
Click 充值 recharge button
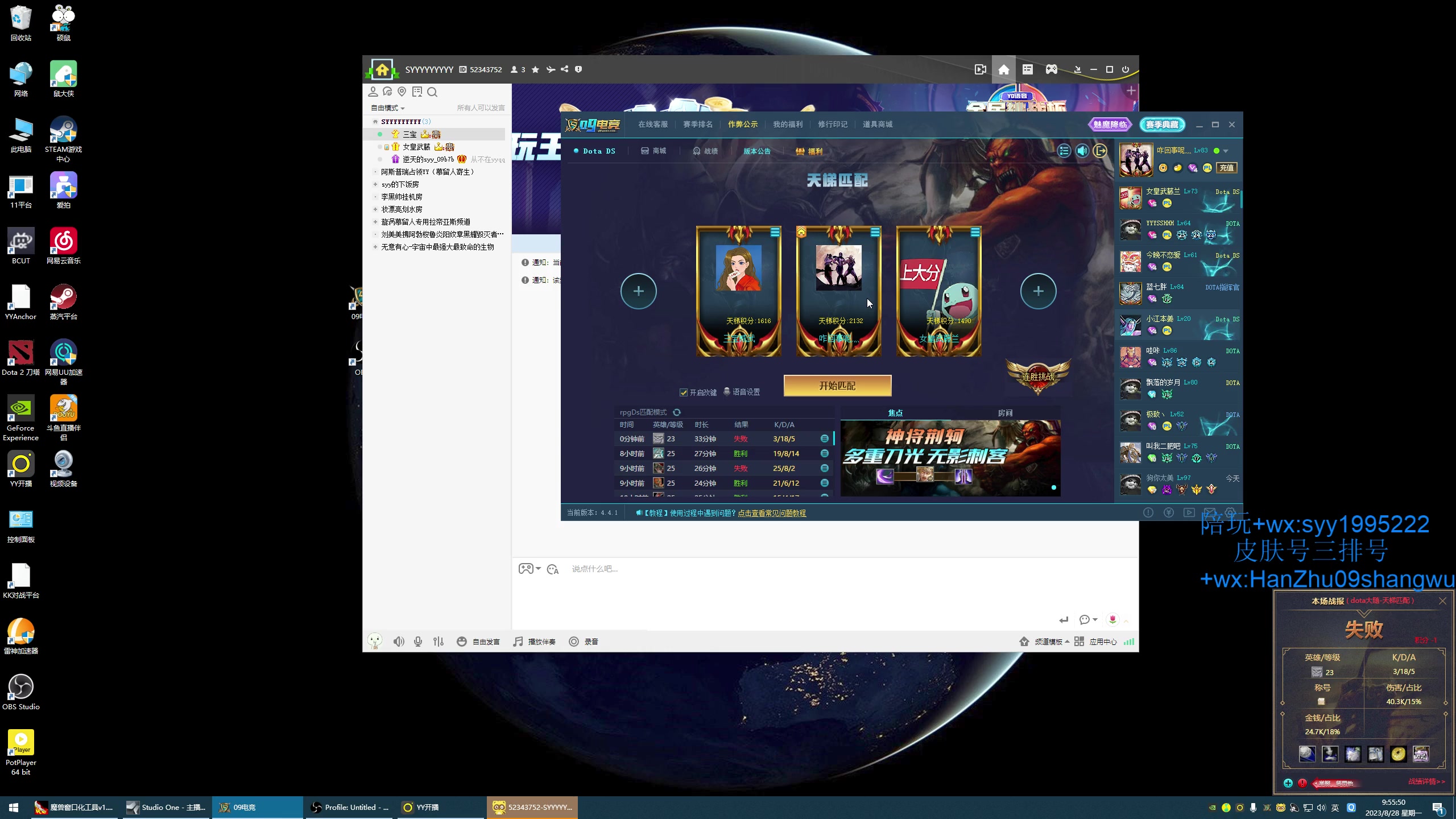point(1227,168)
